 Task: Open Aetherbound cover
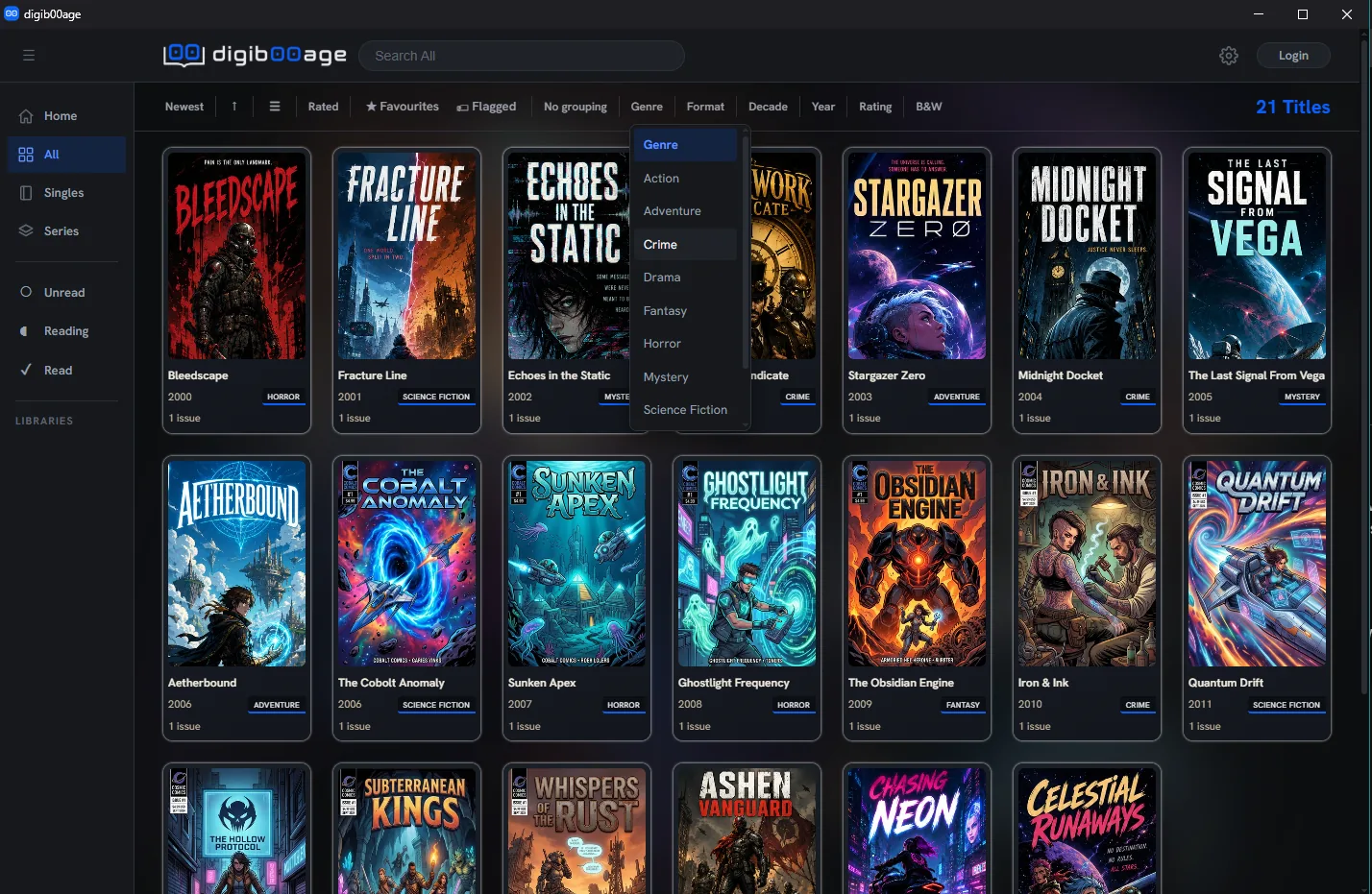[236, 564]
